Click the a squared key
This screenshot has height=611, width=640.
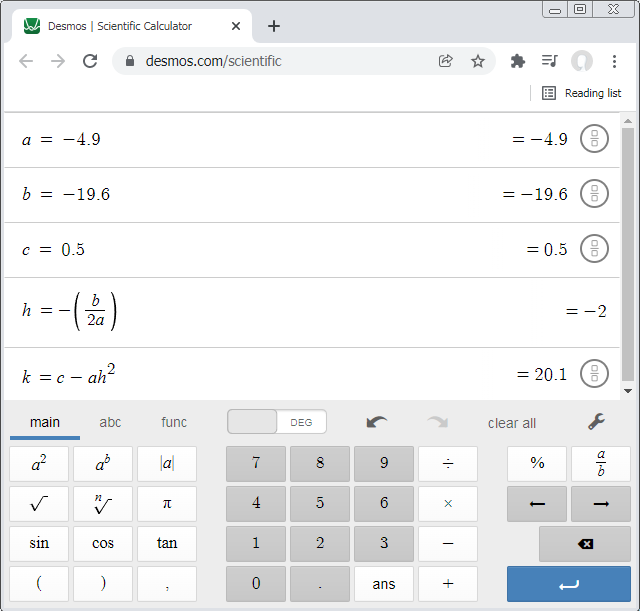pyautogui.click(x=39, y=464)
